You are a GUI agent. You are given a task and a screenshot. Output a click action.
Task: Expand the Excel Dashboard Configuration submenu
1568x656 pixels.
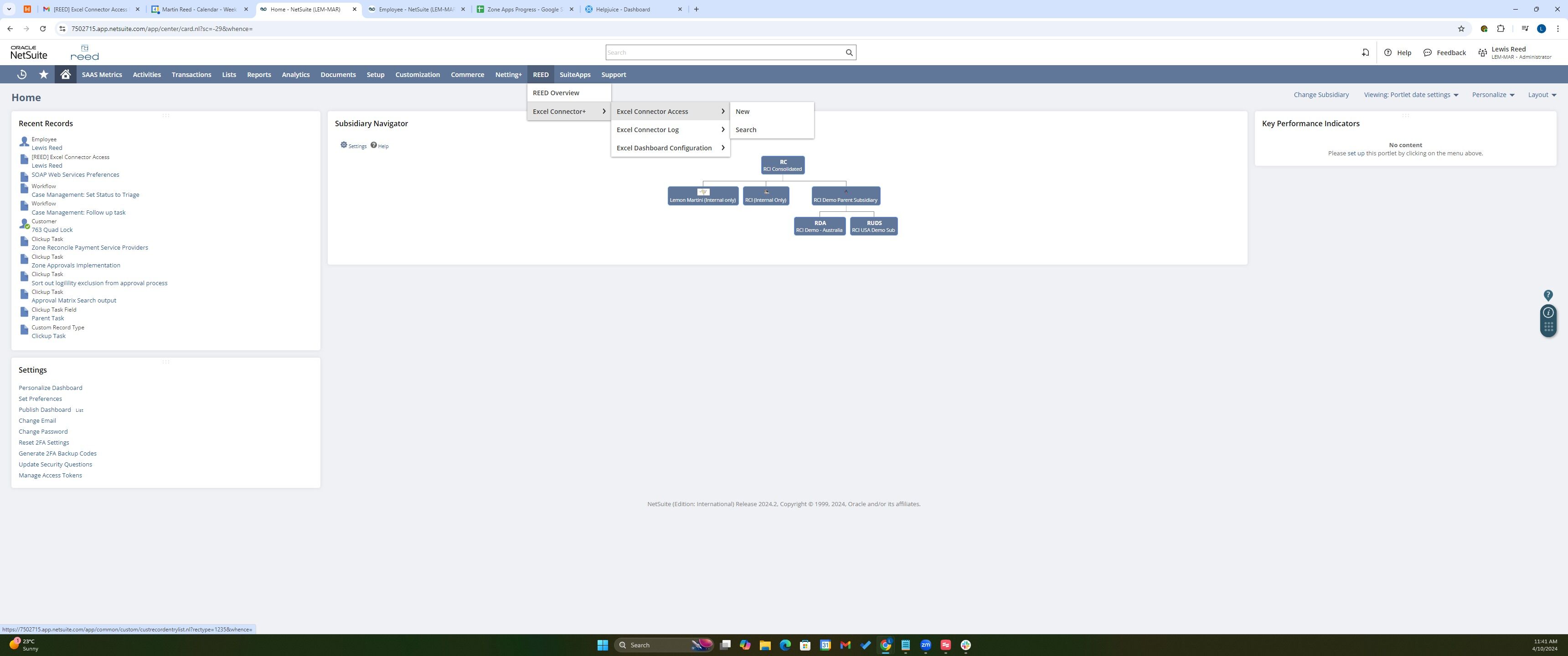670,148
